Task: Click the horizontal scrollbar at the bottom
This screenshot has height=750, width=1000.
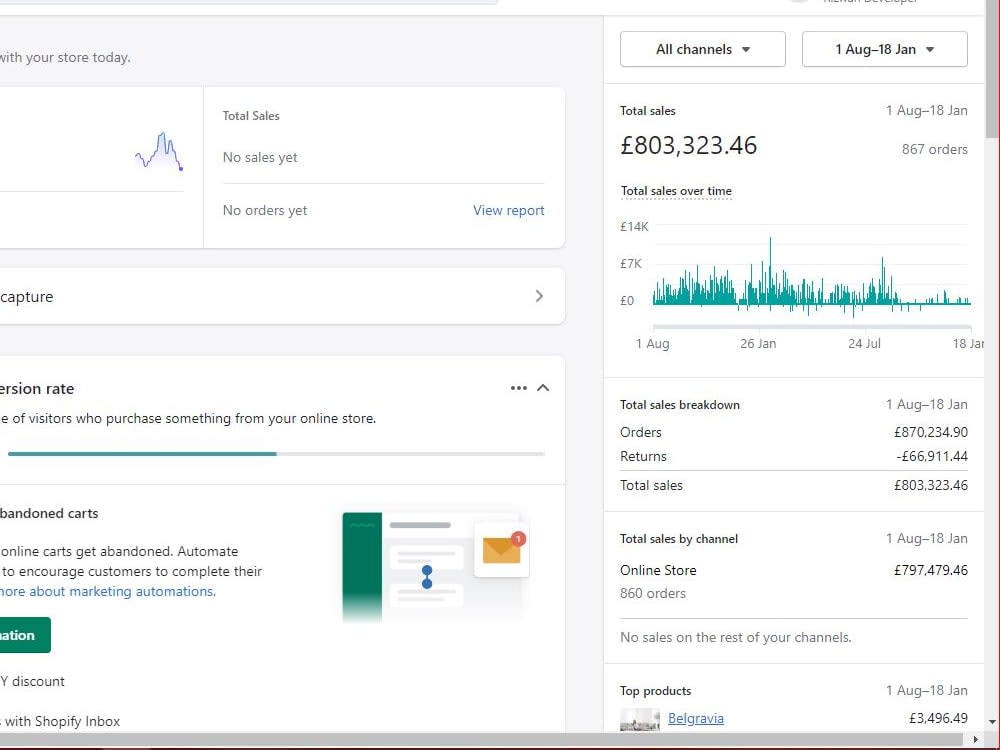Action: (483, 739)
